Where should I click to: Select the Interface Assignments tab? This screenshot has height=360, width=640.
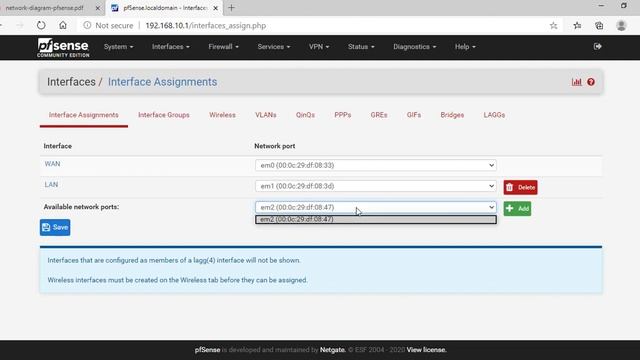[x=84, y=115]
